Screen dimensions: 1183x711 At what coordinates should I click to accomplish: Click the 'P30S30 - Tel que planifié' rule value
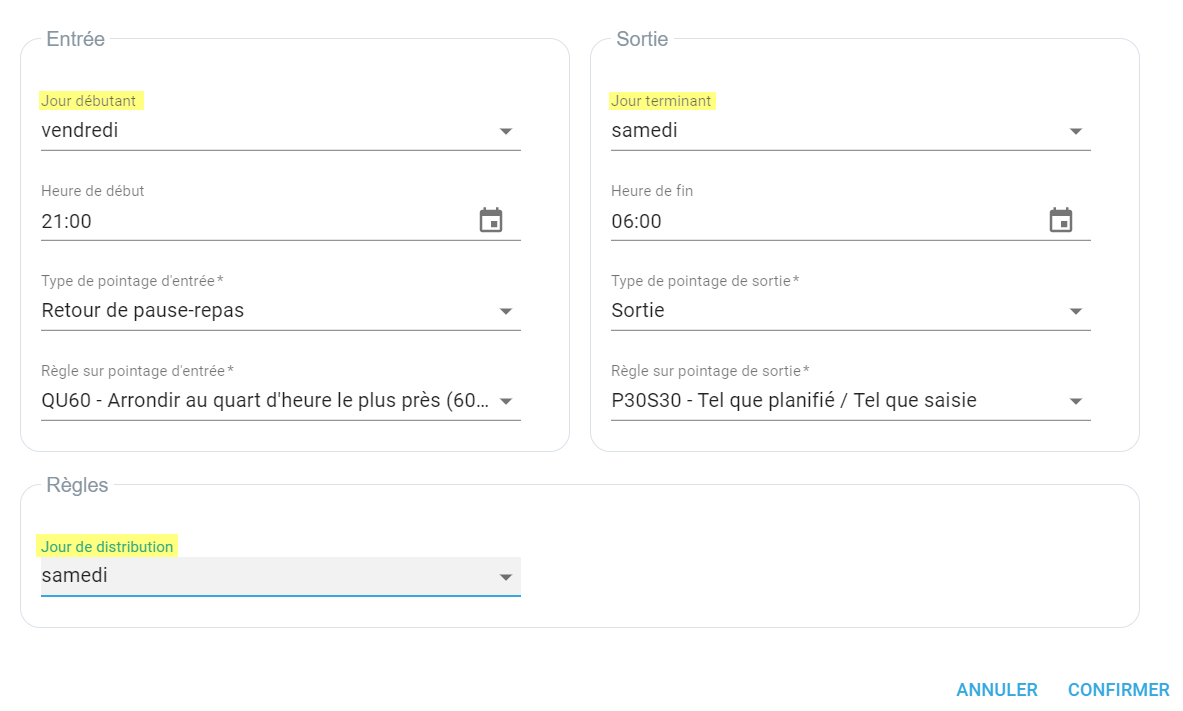794,401
